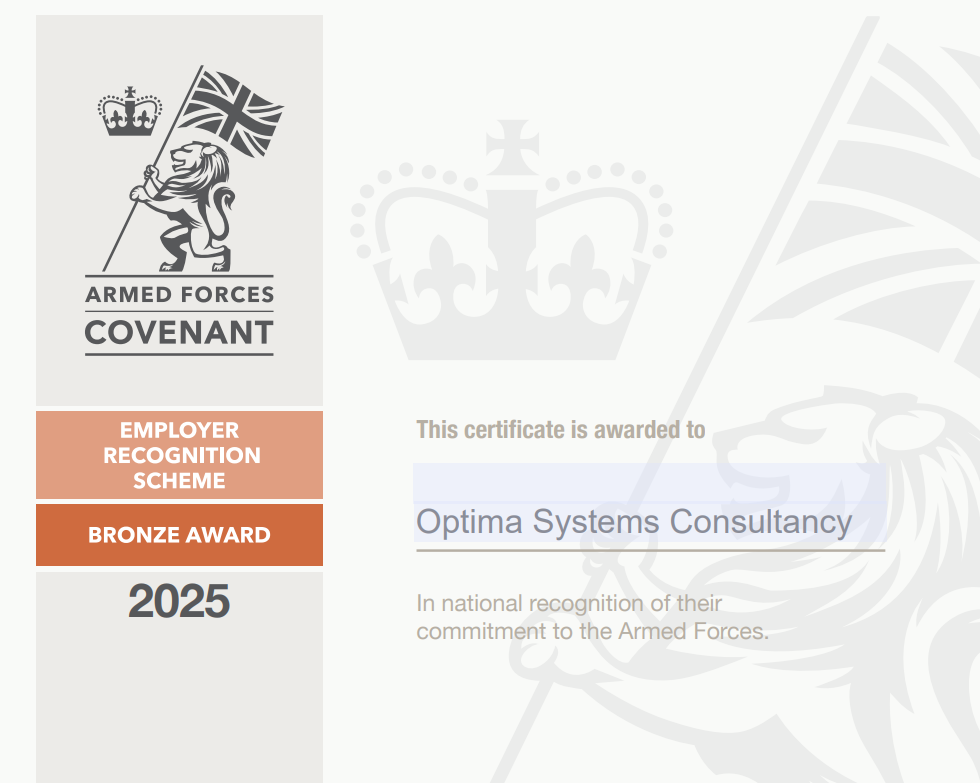Click the "commitment to the Armed Forces." line
This screenshot has height=783, width=980.
[593, 631]
